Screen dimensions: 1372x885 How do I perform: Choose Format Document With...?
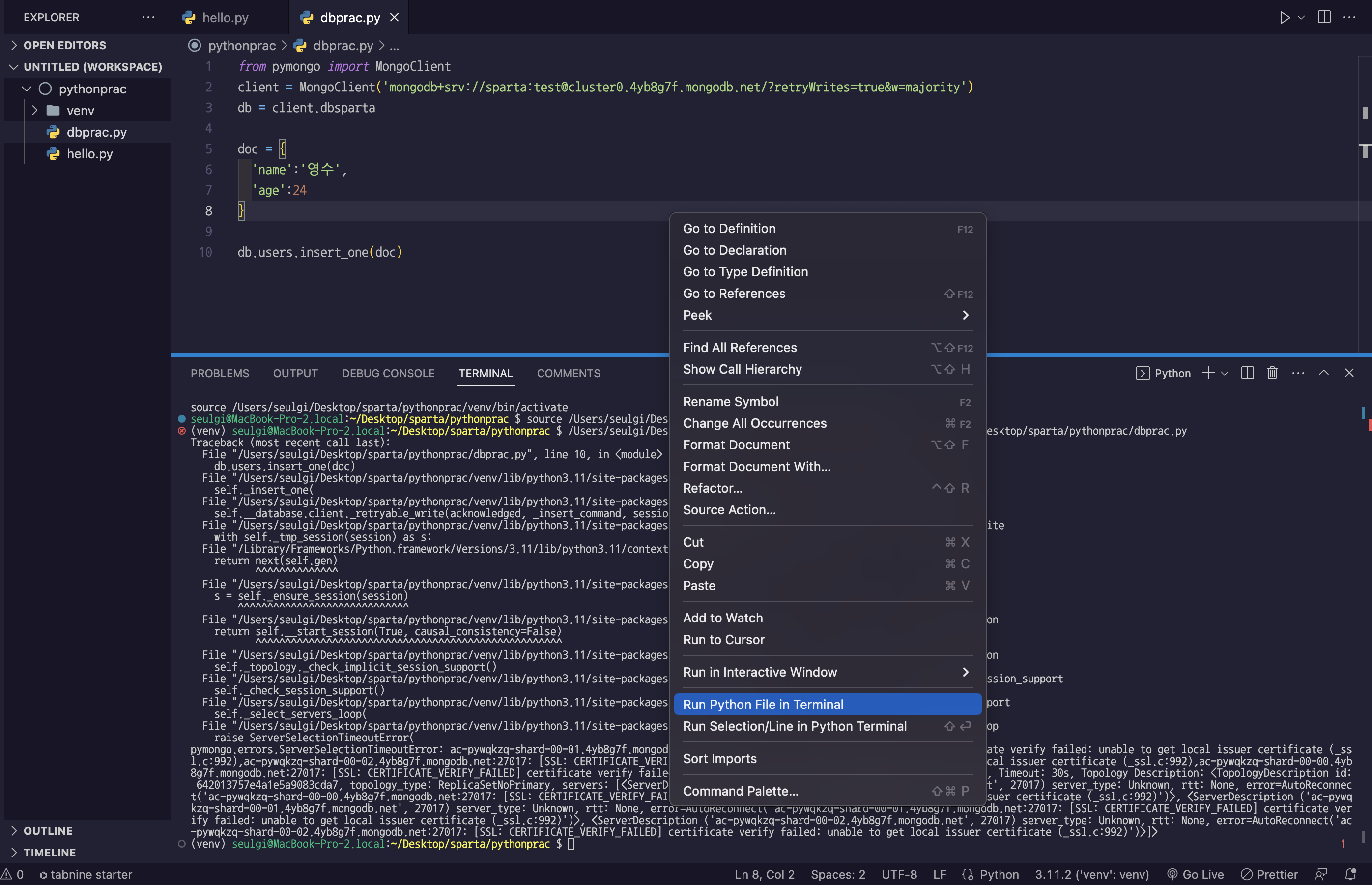point(828,467)
